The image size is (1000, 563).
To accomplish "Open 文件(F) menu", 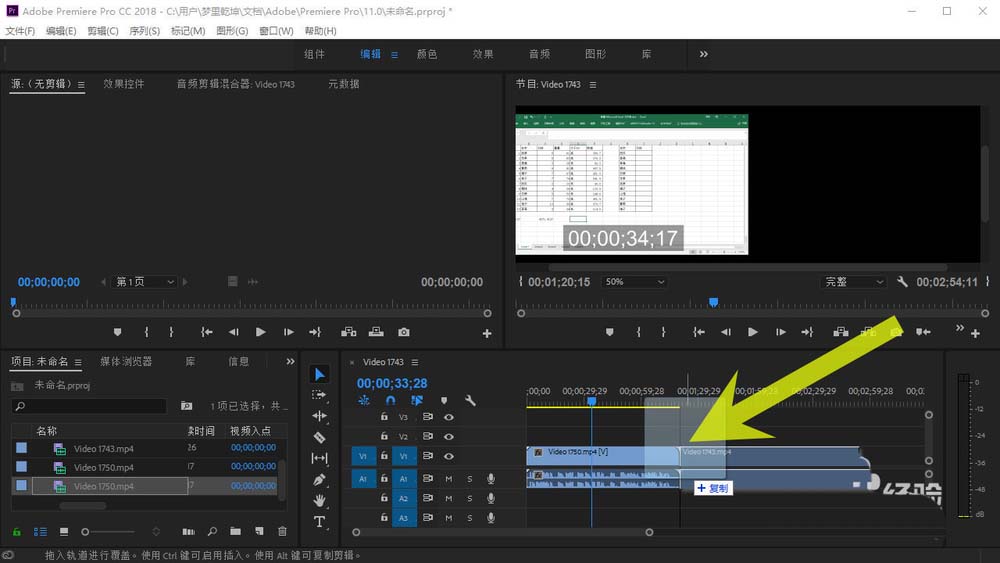I will [x=20, y=31].
